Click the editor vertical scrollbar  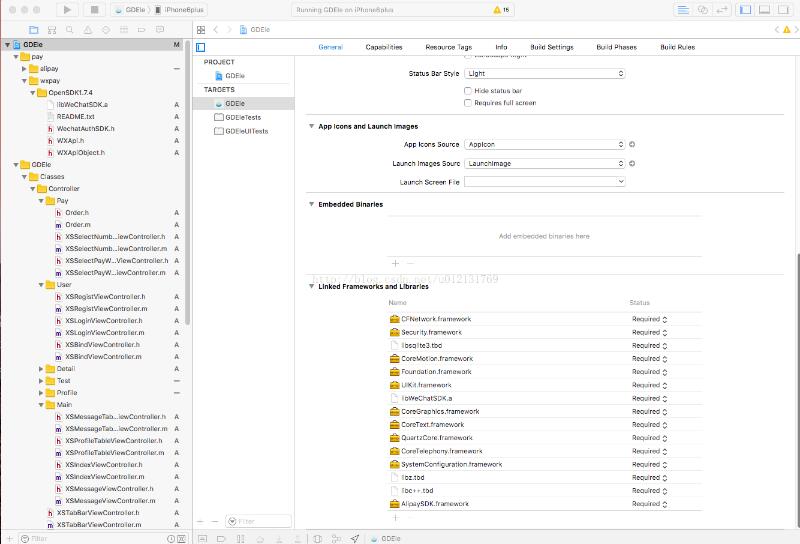(x=796, y=390)
